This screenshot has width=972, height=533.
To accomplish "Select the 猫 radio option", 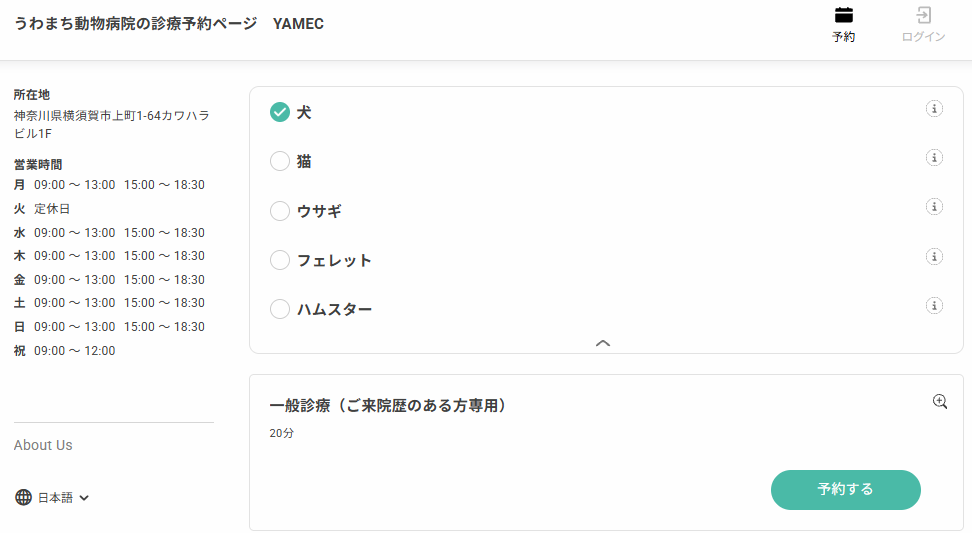I will [280, 161].
